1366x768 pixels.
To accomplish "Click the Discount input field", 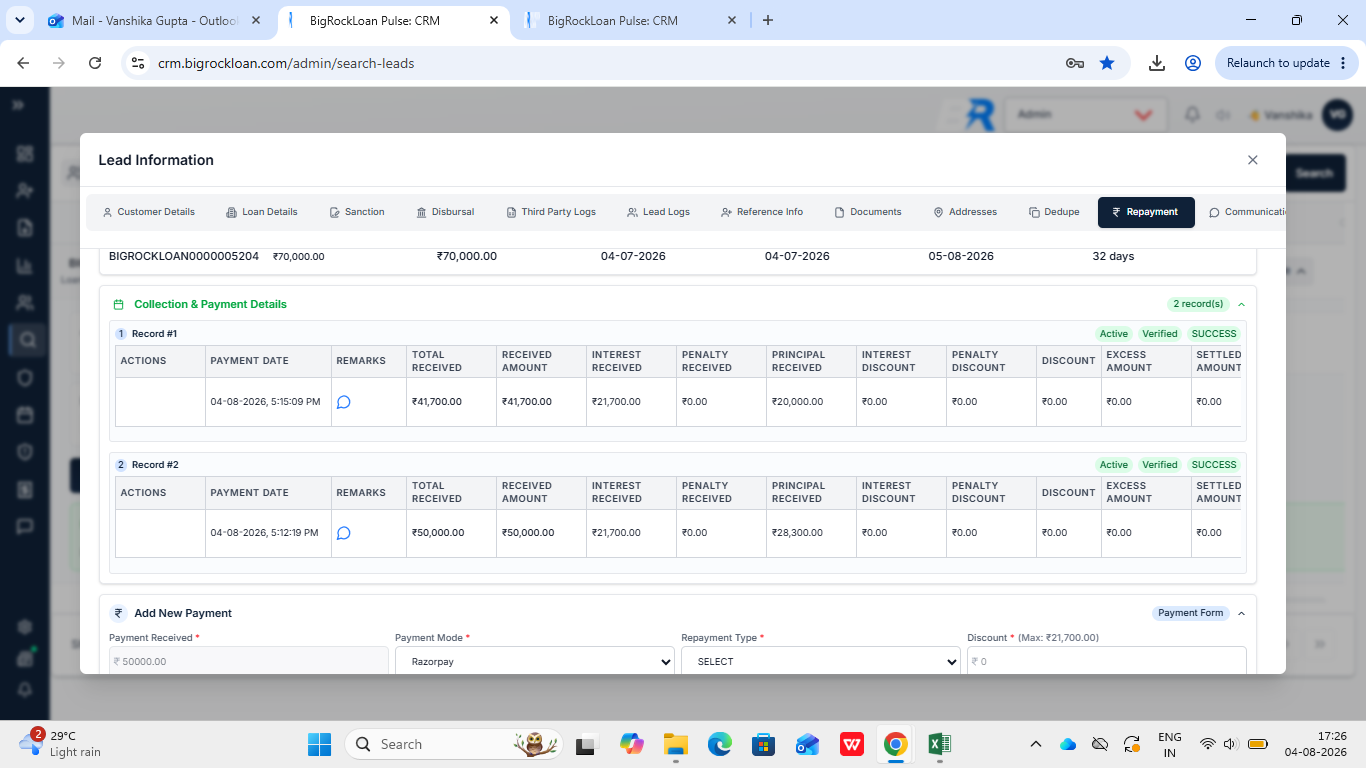I will point(1107,661).
